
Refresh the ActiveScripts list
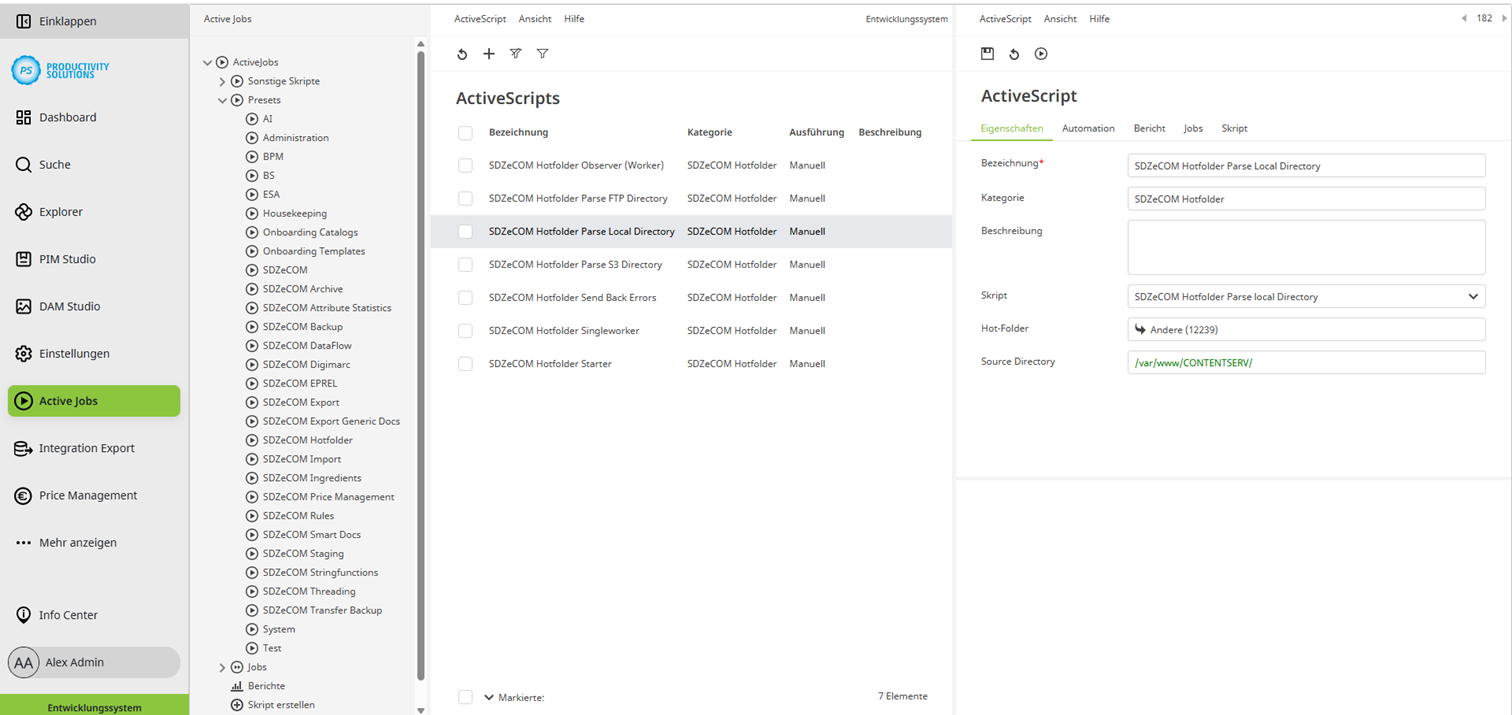pos(462,53)
